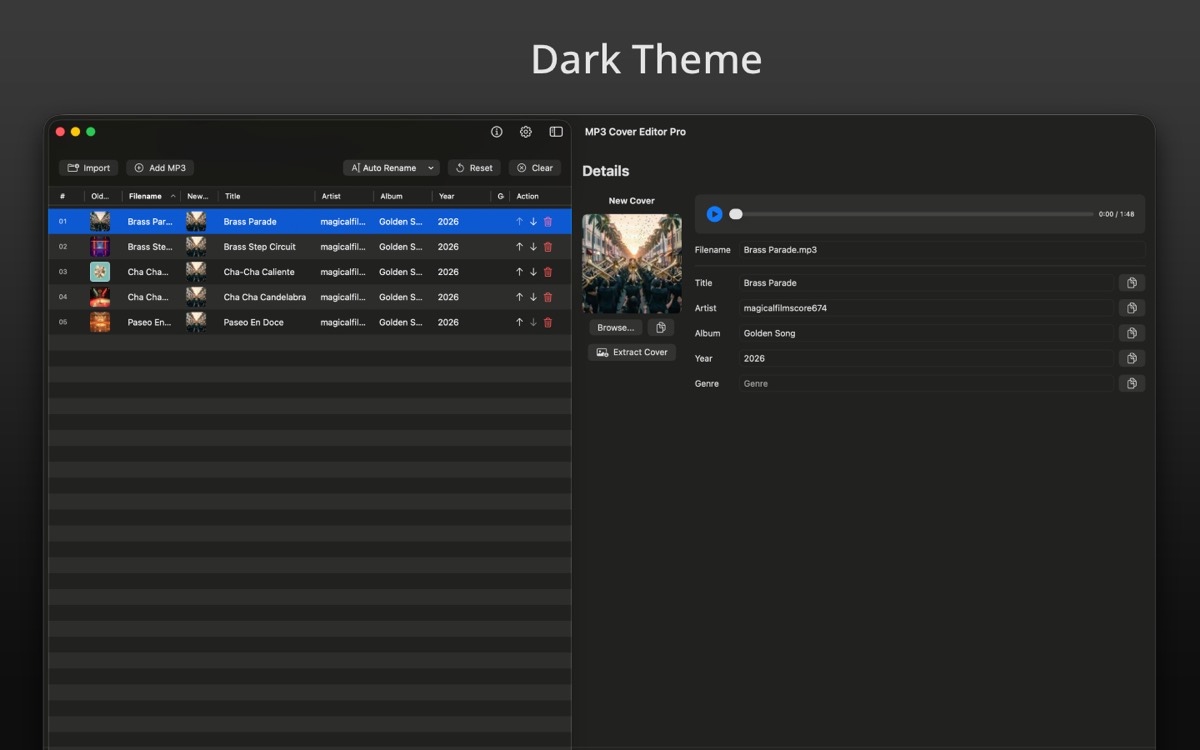Delete the Cha-Cha Caliente row
This screenshot has width=1200, height=750.
click(x=548, y=272)
